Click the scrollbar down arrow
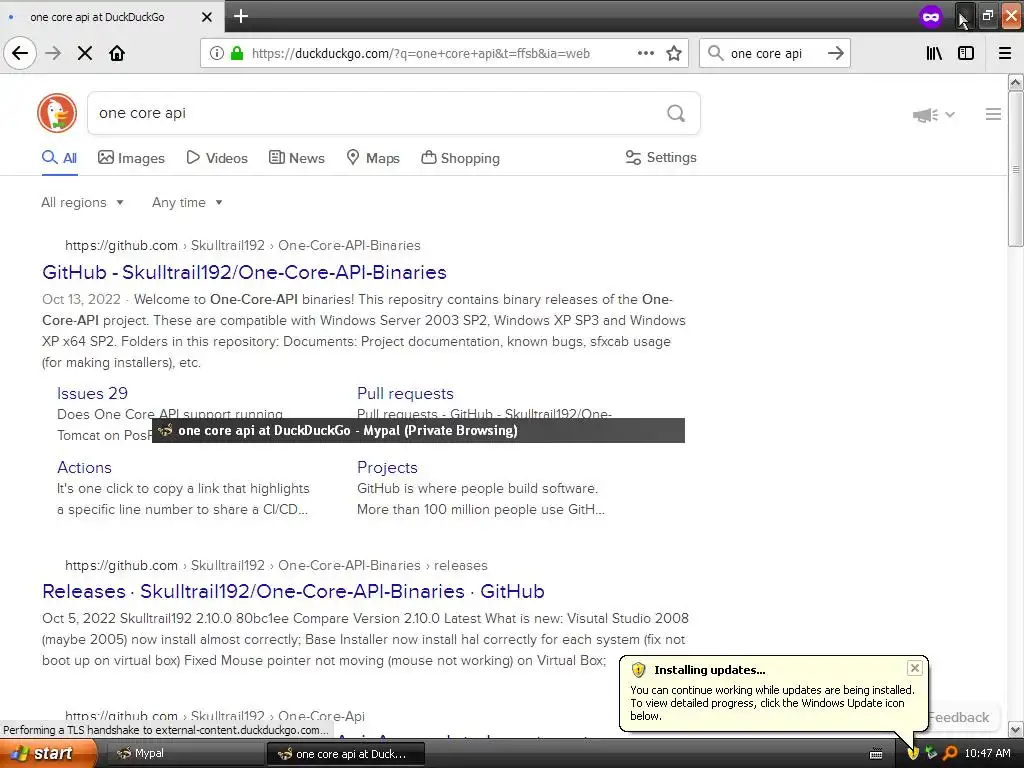1024x768 pixels. [x=1016, y=729]
